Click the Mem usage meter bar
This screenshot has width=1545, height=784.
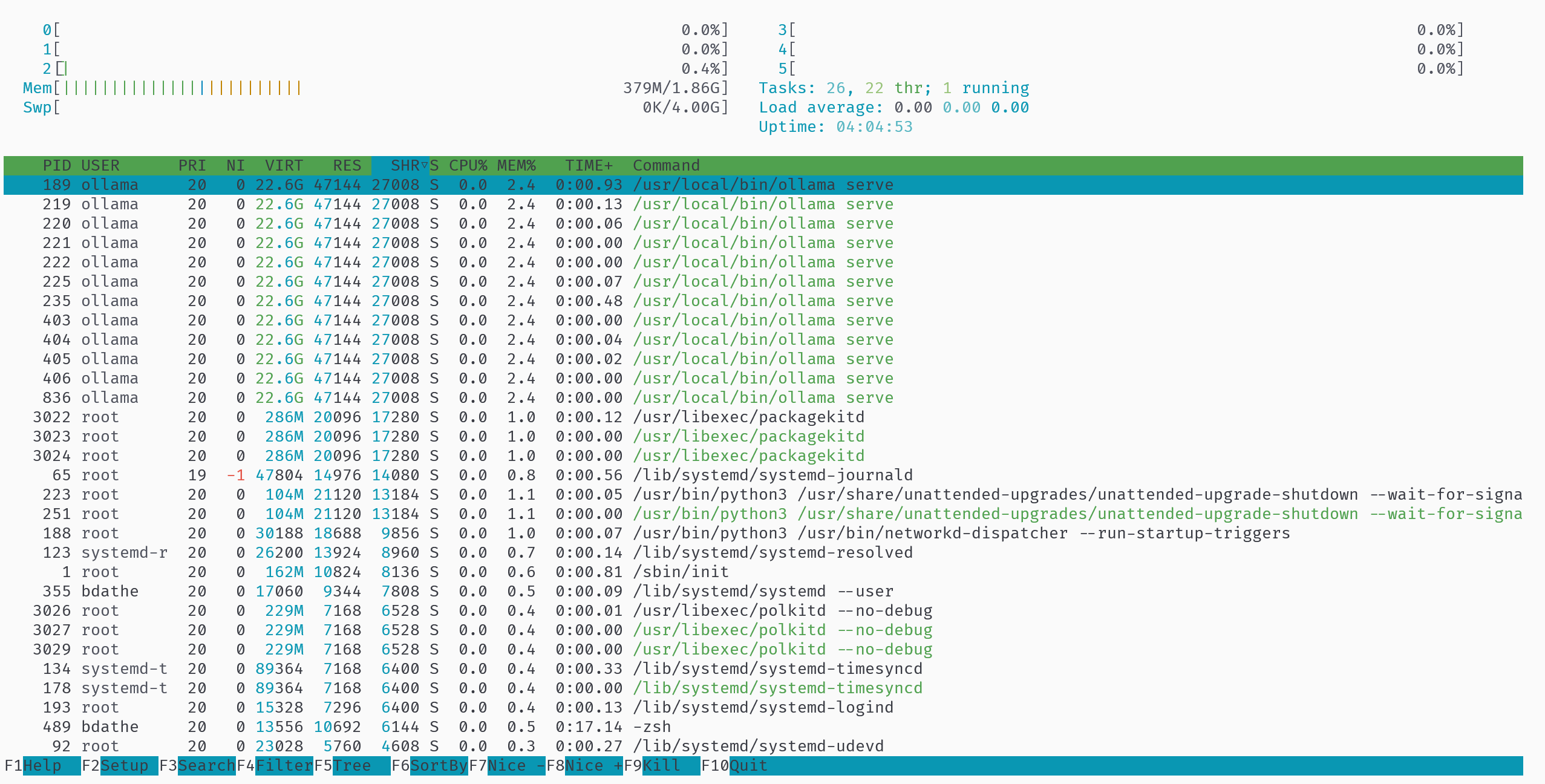coord(376,88)
